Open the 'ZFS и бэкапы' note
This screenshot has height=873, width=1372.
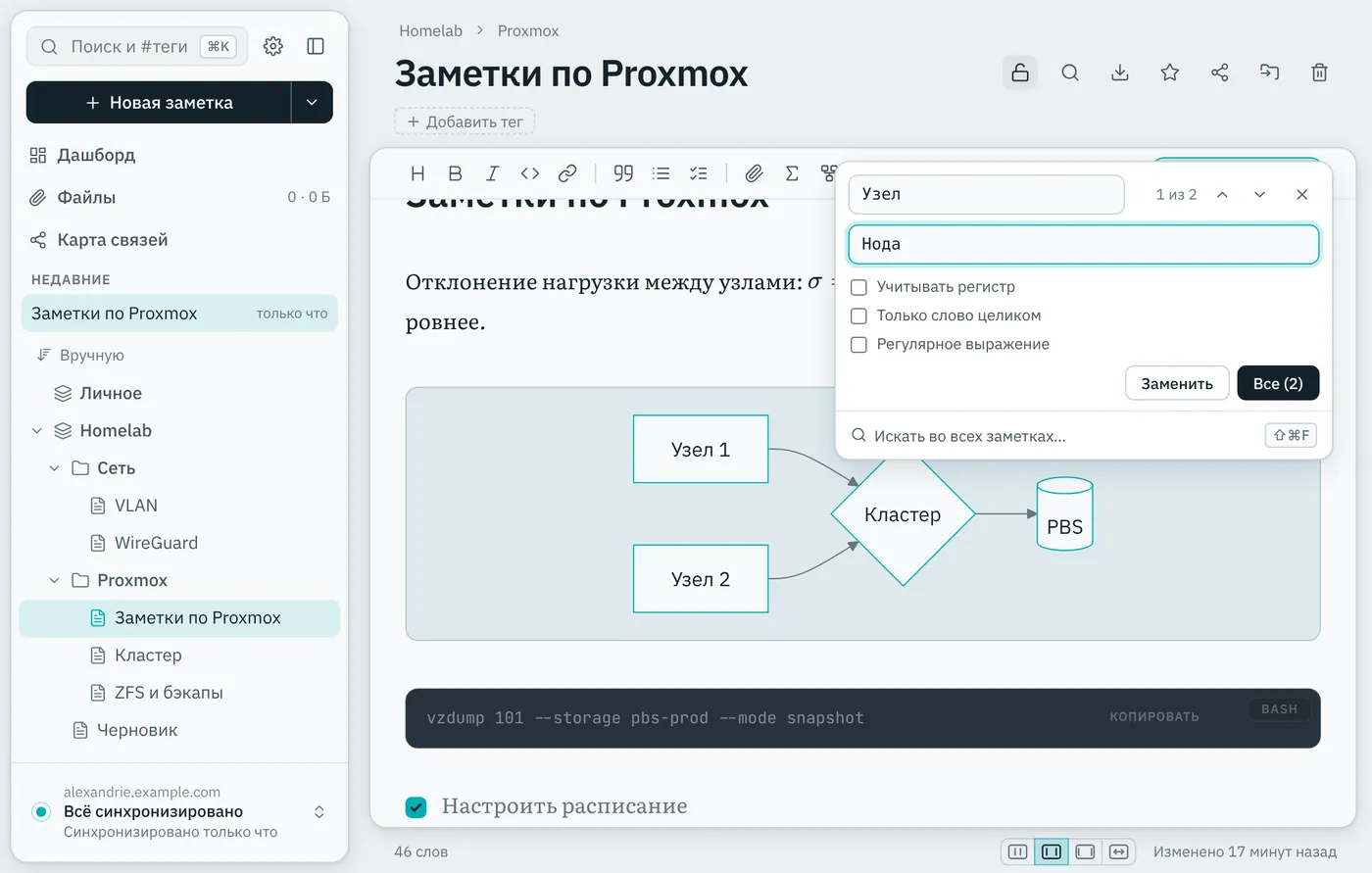[179, 693]
